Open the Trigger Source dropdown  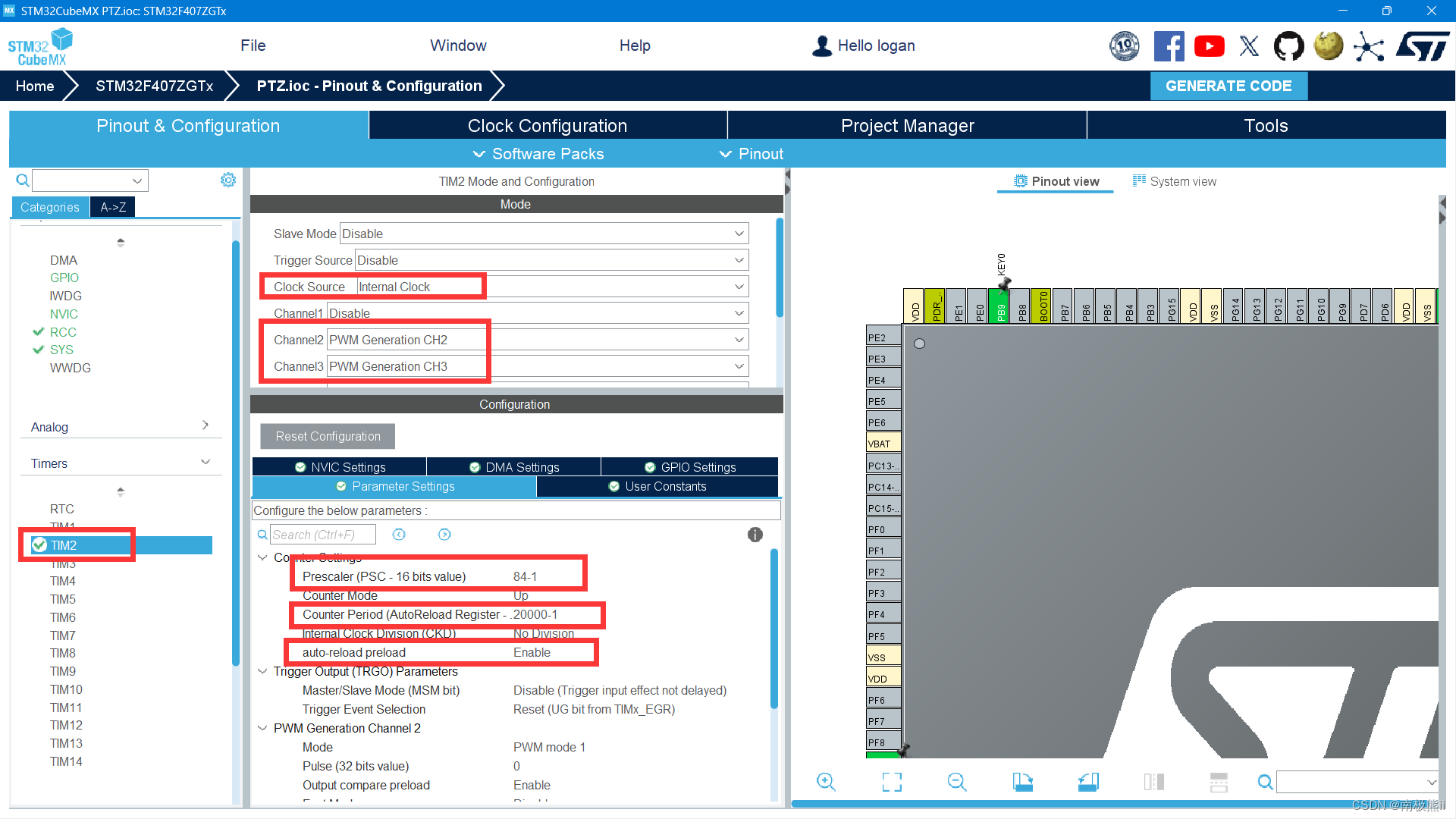click(552, 260)
